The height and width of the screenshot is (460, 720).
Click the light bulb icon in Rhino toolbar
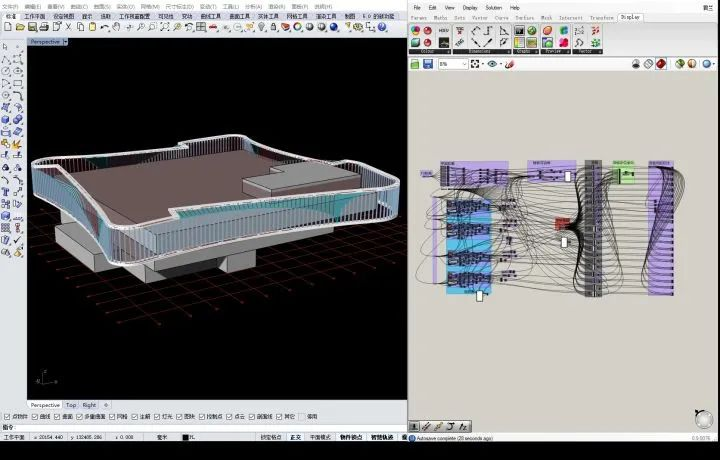262,27
